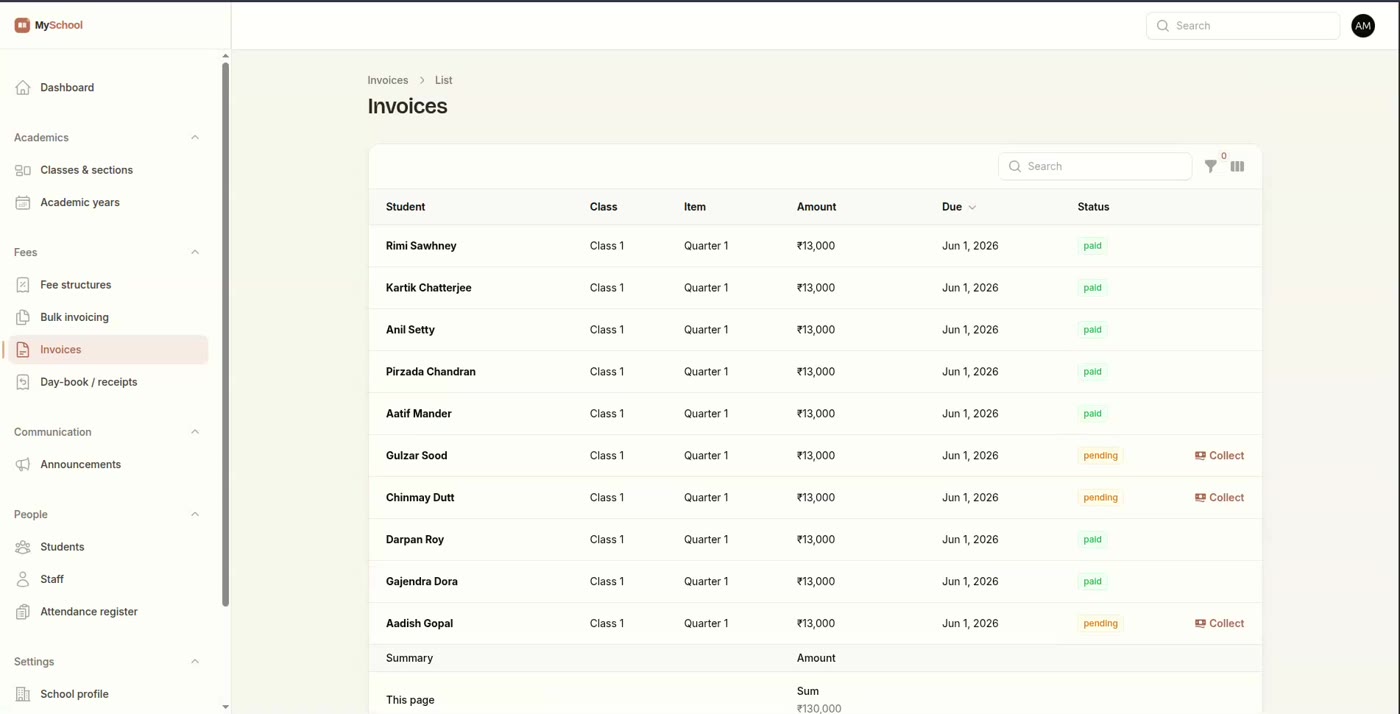Click the Amount column header
Image resolution: width=1400 pixels, height=714 pixels.
tap(816, 207)
